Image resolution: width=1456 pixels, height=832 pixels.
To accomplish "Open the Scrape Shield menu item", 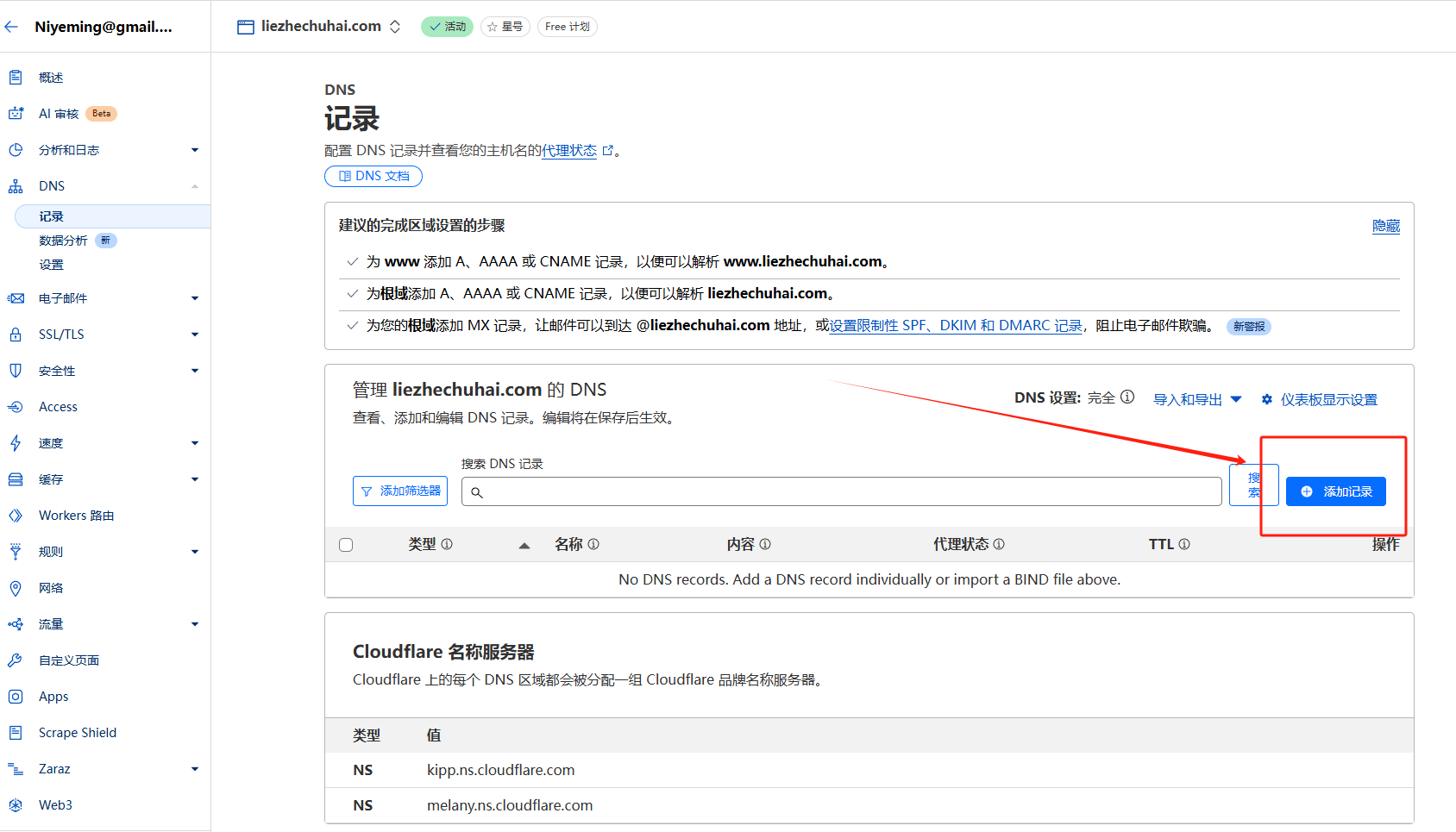I will pos(78,733).
